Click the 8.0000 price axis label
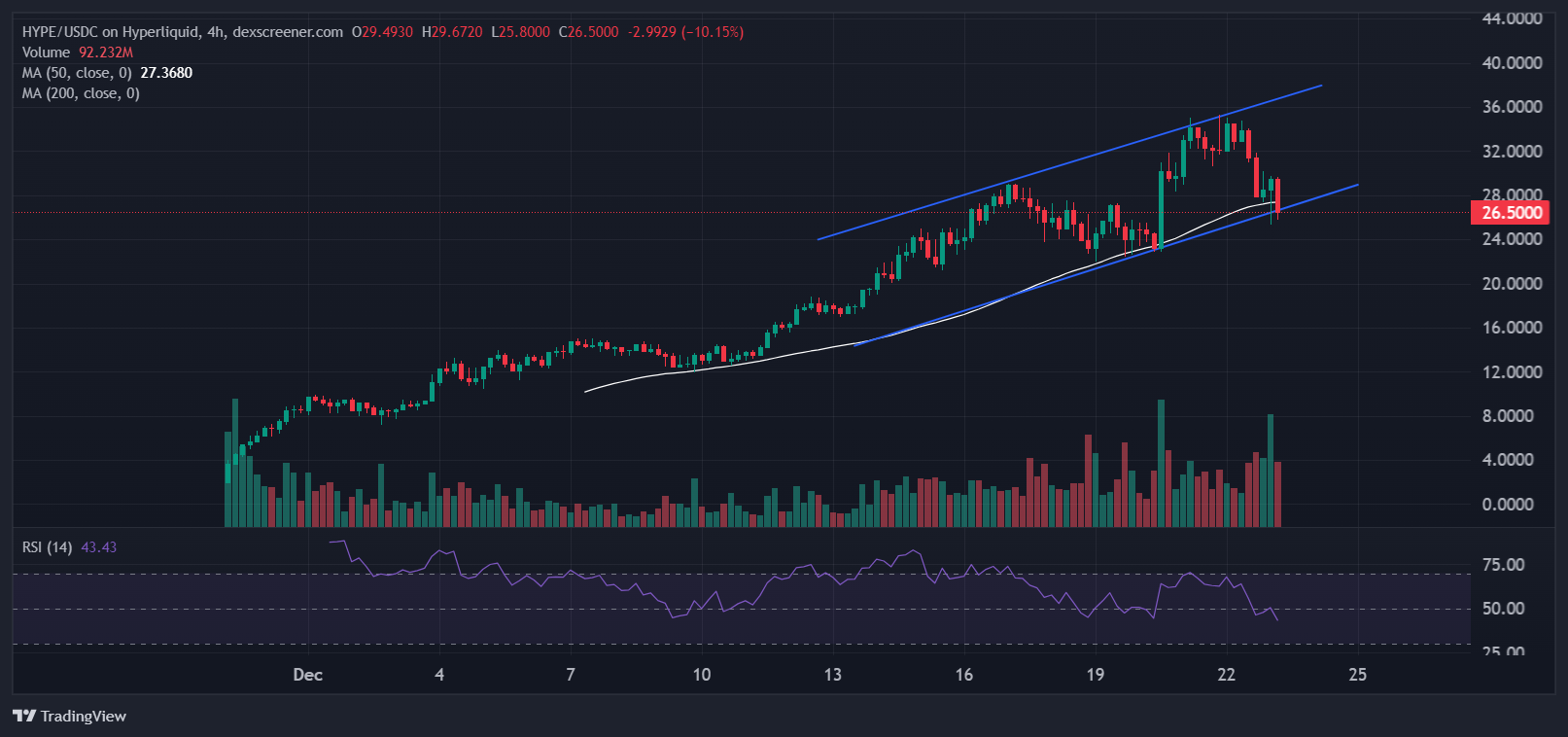The image size is (1568, 737). pos(1508,416)
